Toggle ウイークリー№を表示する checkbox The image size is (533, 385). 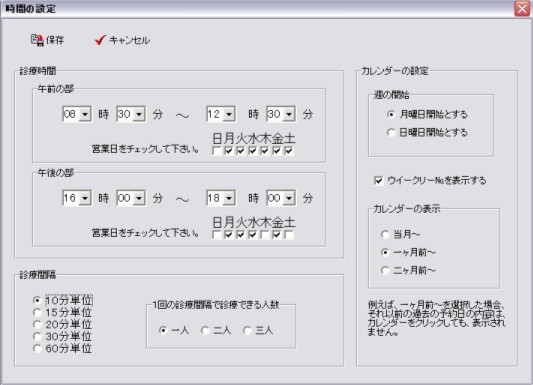tap(378, 180)
